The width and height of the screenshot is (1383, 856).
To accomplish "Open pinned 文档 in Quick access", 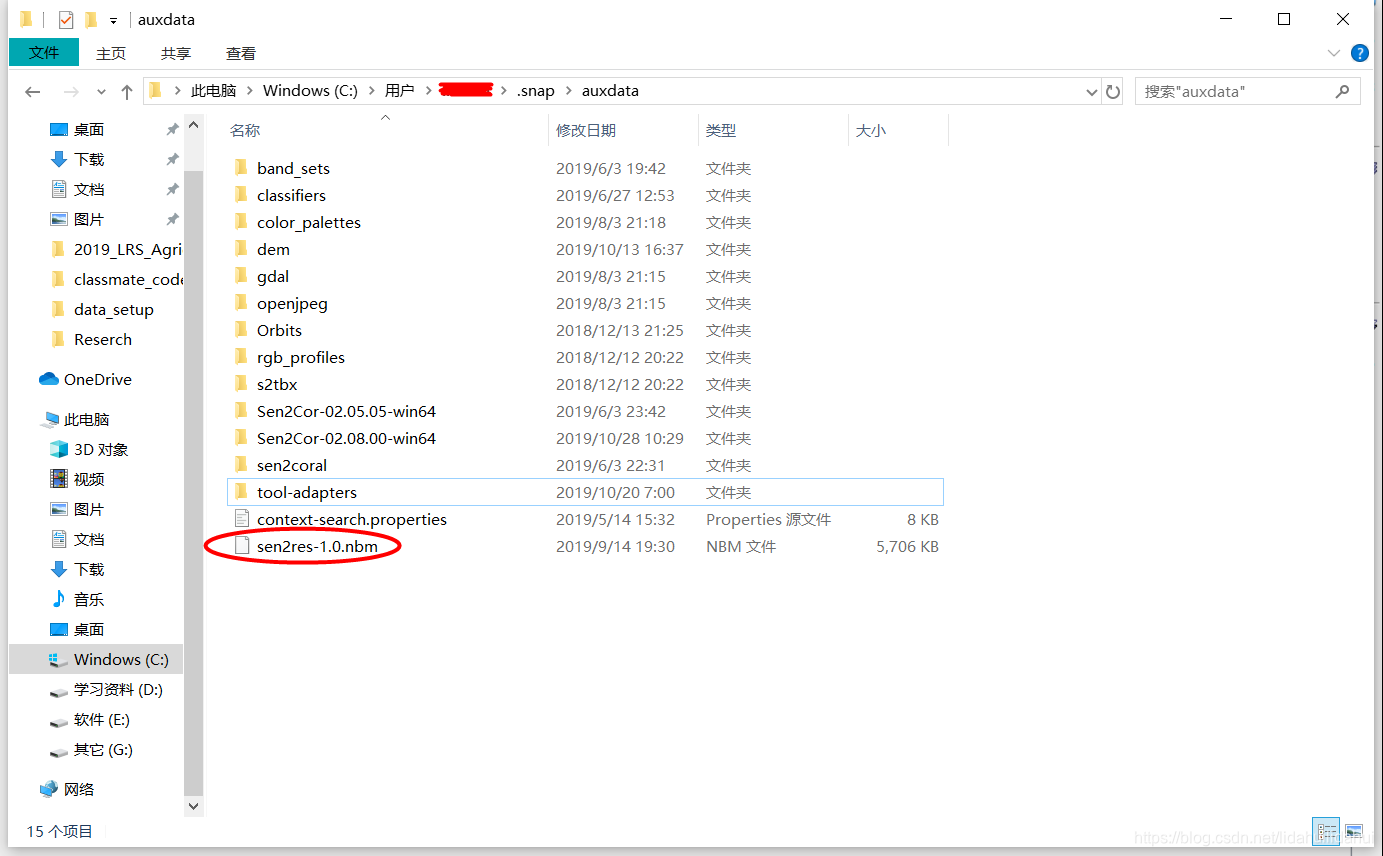I will click(x=89, y=189).
